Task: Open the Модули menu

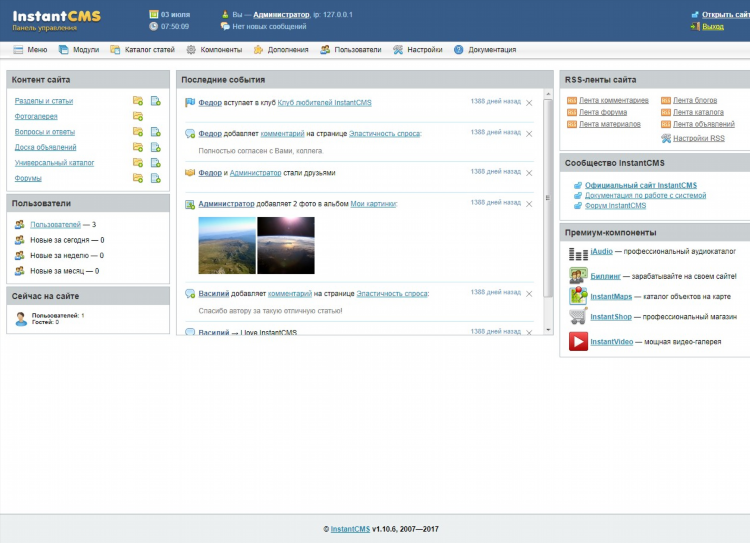Action: (79, 50)
